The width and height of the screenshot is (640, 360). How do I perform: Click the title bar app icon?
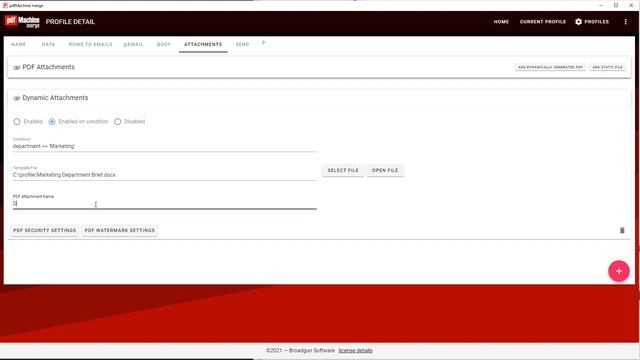click(x=5, y=5)
